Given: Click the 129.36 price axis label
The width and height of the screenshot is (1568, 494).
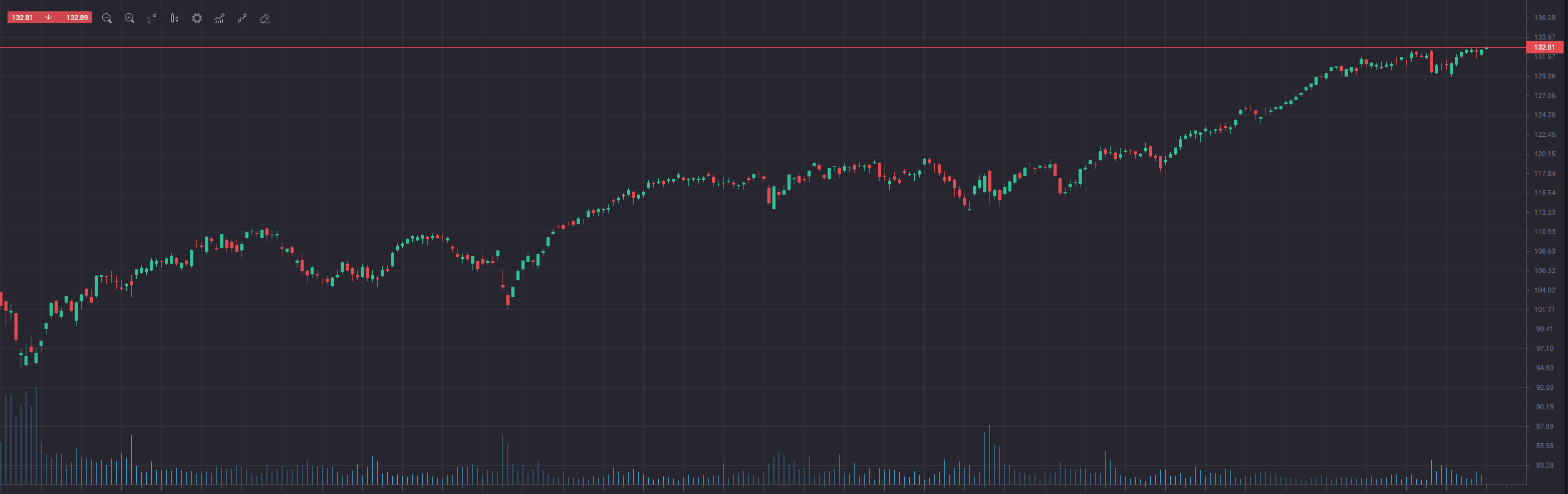Looking at the screenshot, I should 1544,76.
